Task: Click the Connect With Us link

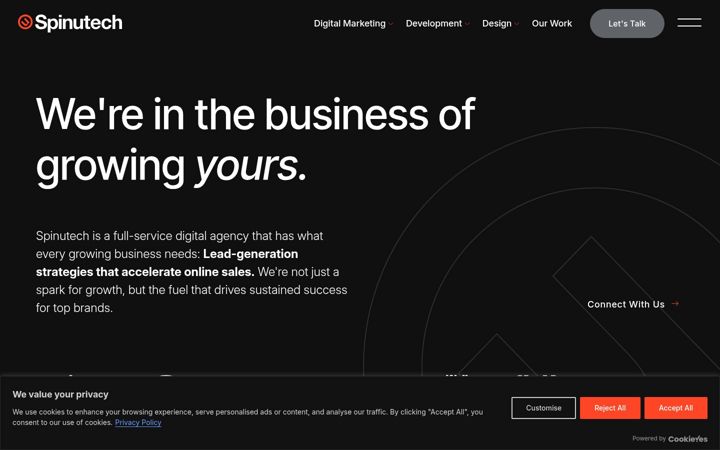Action: [x=626, y=304]
